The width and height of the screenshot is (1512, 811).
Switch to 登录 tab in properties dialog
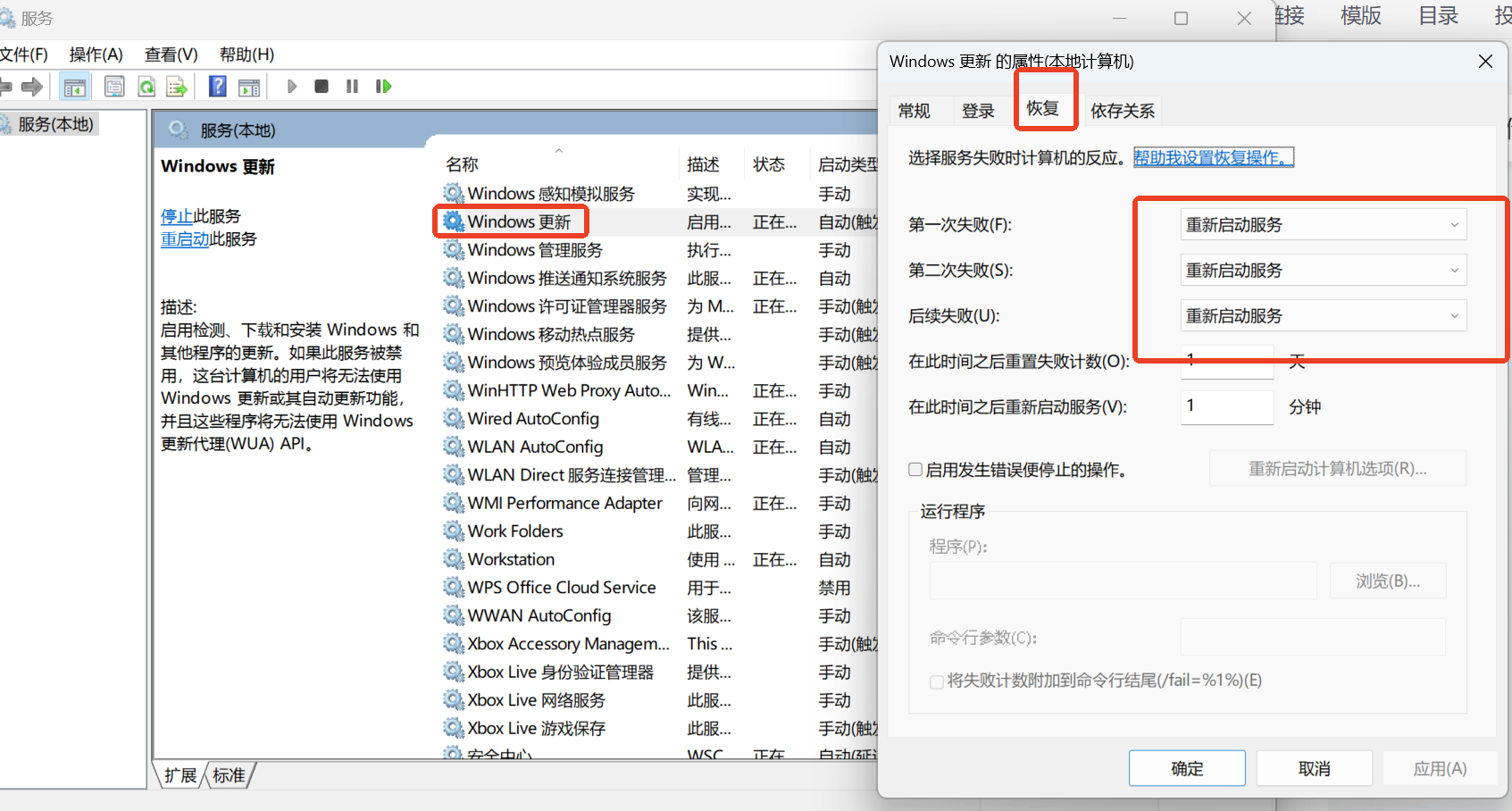978,111
